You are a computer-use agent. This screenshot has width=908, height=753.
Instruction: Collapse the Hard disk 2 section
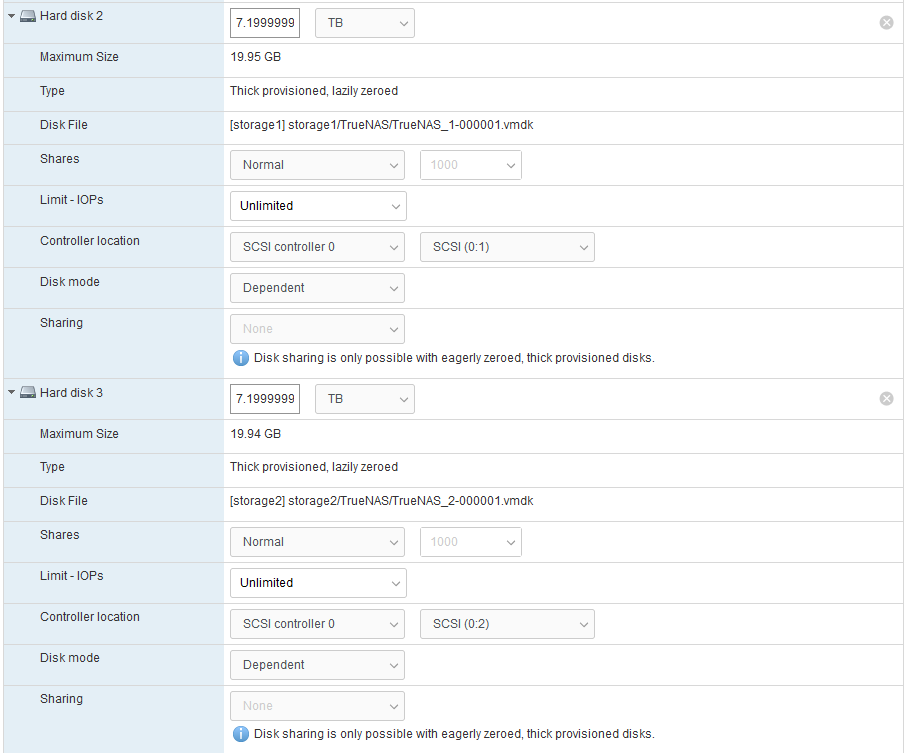pyautogui.click(x=12, y=16)
